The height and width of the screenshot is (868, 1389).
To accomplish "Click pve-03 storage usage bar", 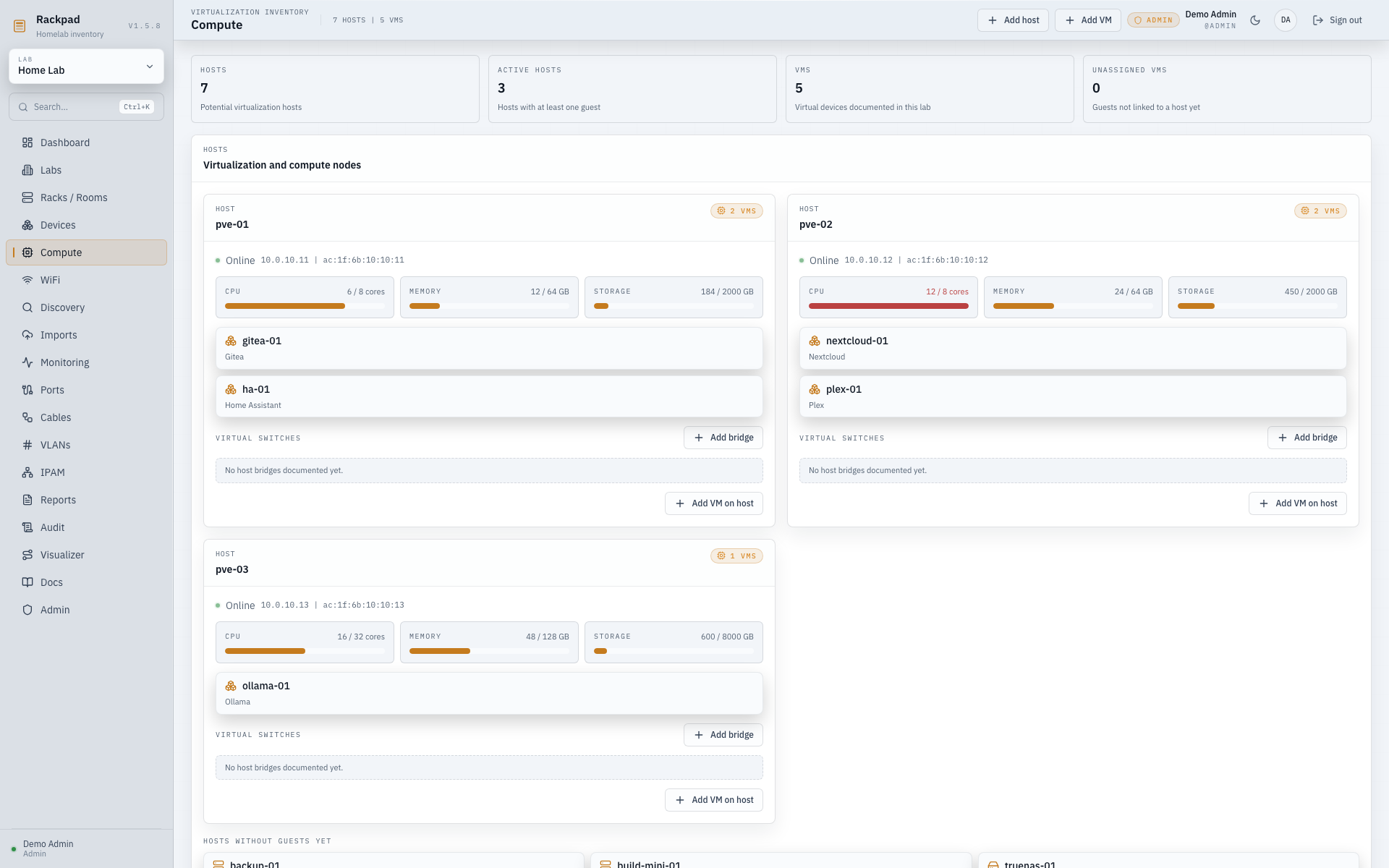I will tap(674, 651).
